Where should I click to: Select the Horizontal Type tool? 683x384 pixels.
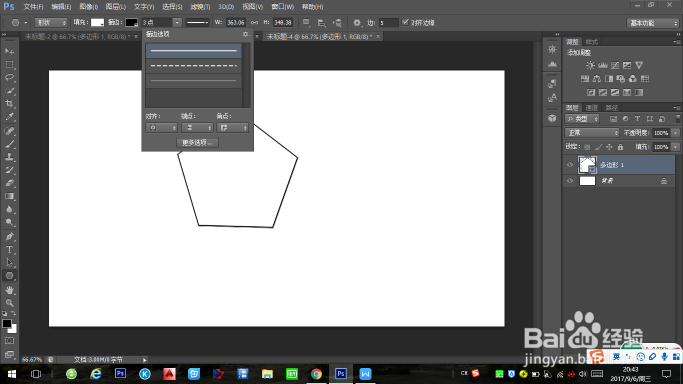pyautogui.click(x=9, y=249)
